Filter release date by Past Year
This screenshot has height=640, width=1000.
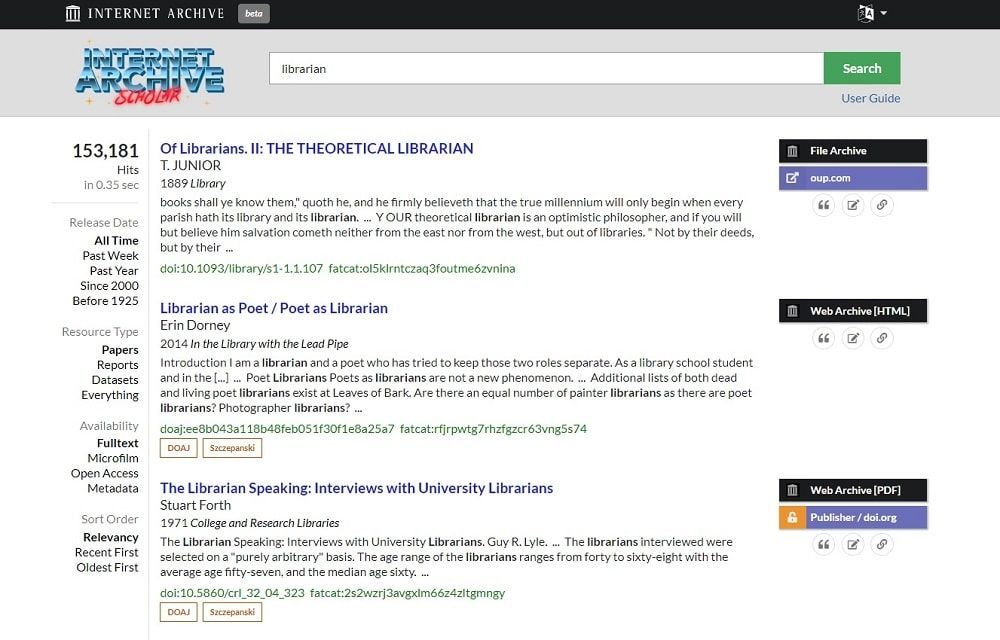(x=114, y=271)
